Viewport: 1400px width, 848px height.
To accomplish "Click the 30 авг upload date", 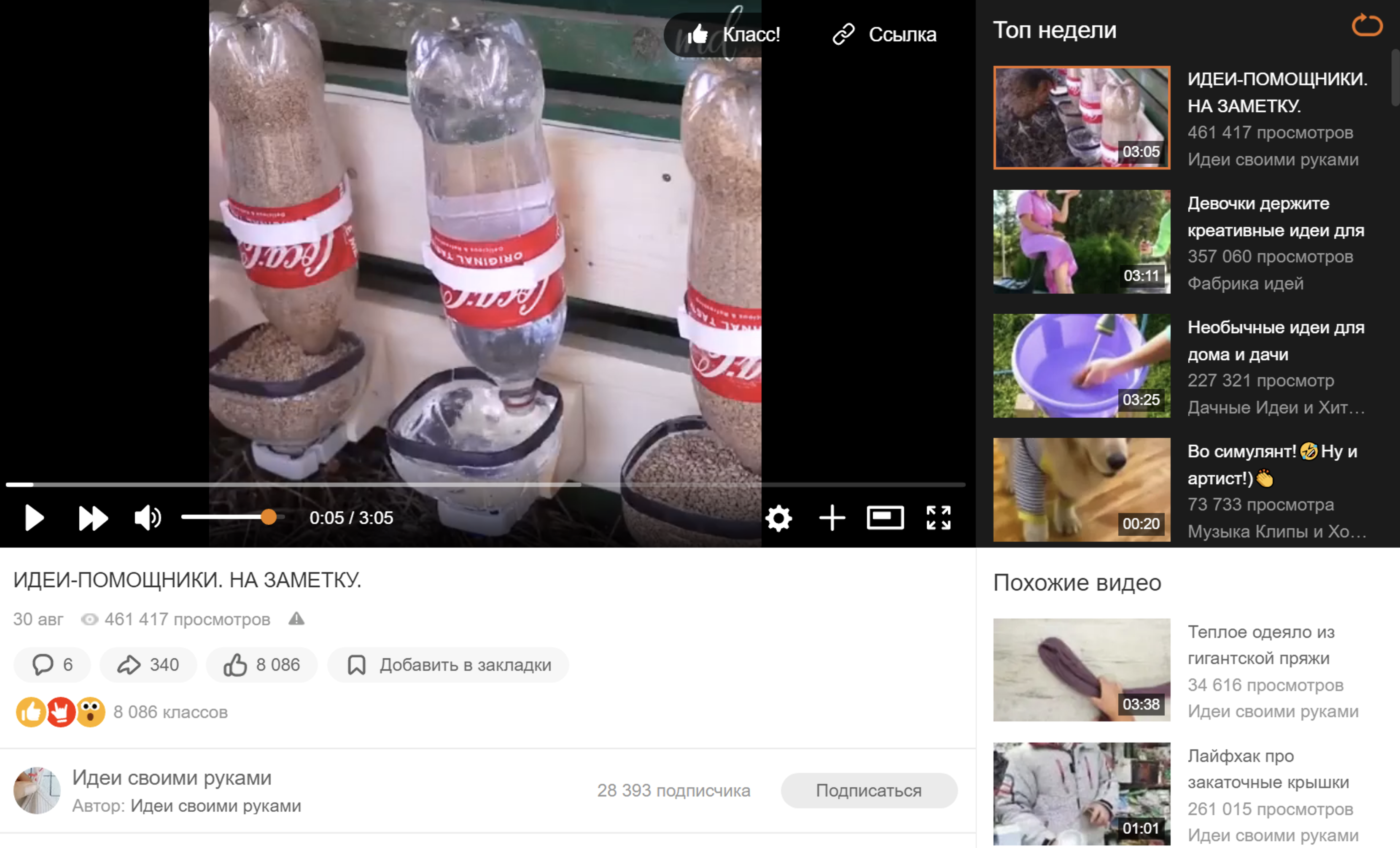I will pos(38,619).
